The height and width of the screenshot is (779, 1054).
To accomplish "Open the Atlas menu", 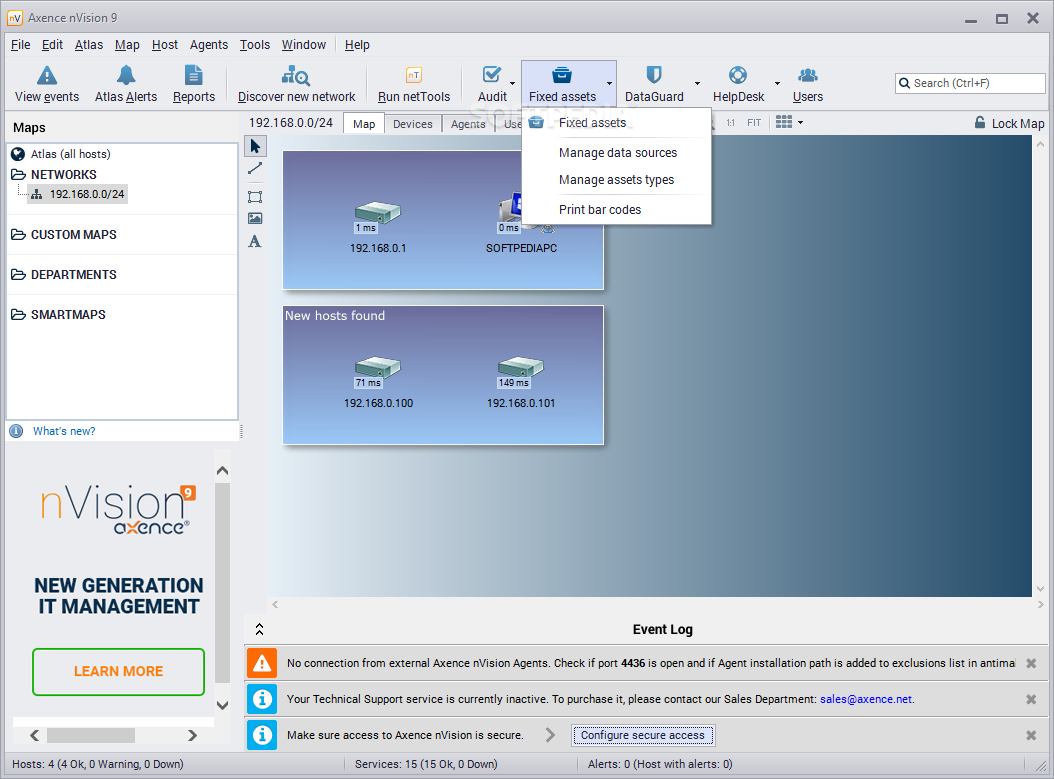I will click(x=89, y=45).
